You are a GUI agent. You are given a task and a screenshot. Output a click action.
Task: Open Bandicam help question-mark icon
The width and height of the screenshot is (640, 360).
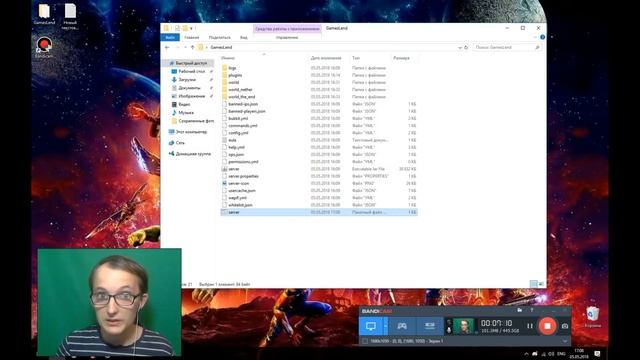(532, 311)
